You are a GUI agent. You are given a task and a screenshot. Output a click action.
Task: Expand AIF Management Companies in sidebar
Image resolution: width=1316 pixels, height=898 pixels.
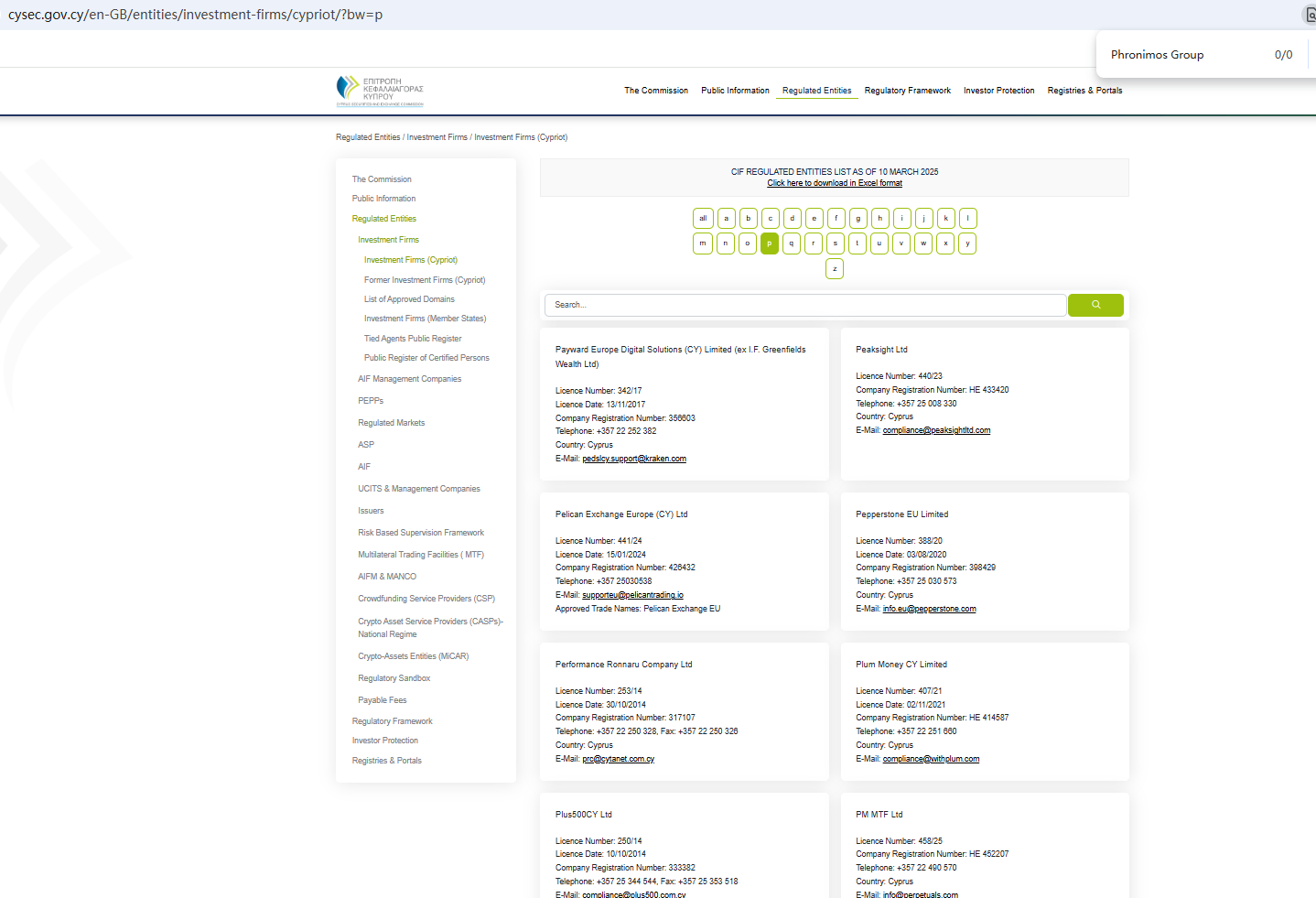pos(409,379)
